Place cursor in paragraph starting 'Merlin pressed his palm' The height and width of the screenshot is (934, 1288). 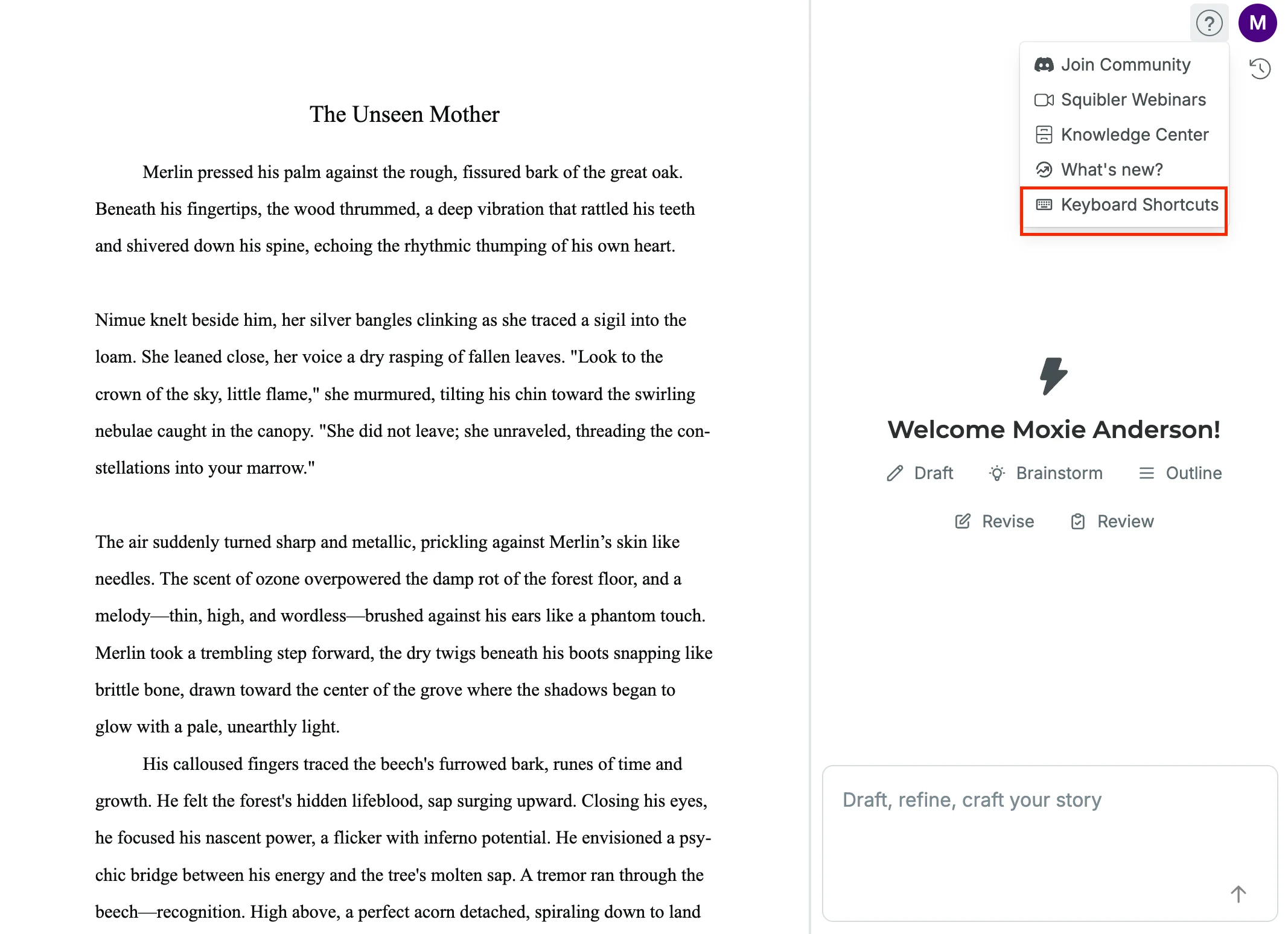(x=395, y=209)
